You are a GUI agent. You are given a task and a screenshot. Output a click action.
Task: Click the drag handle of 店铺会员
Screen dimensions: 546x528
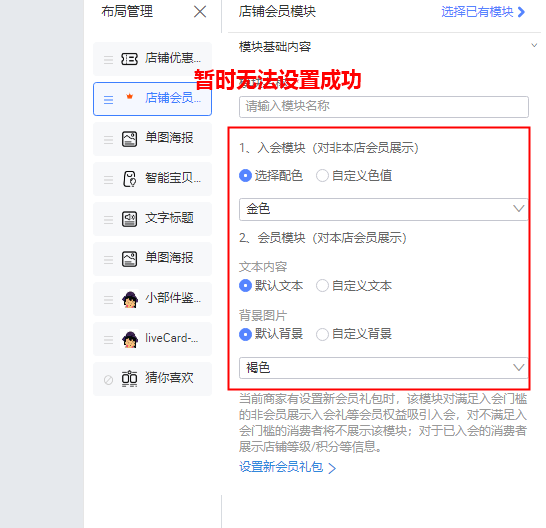coord(108,100)
